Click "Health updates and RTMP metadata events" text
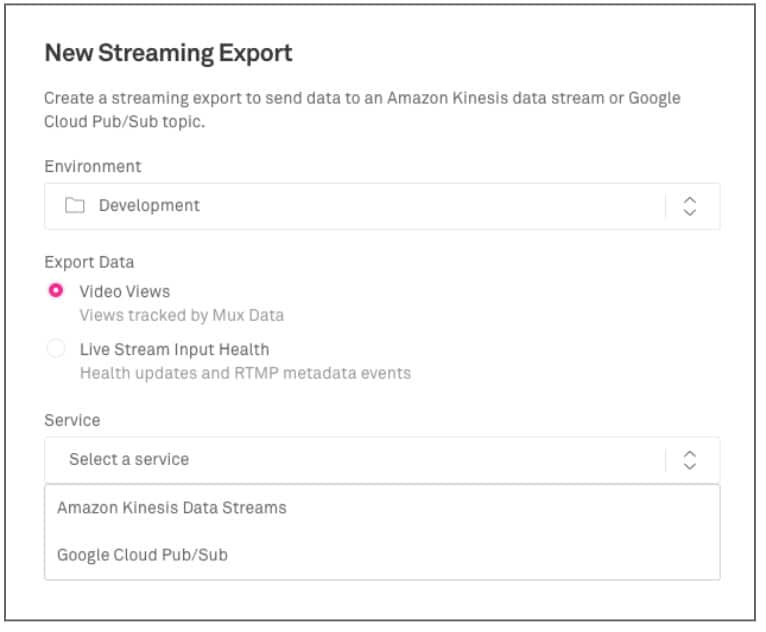This screenshot has width=766, height=632. [x=245, y=373]
